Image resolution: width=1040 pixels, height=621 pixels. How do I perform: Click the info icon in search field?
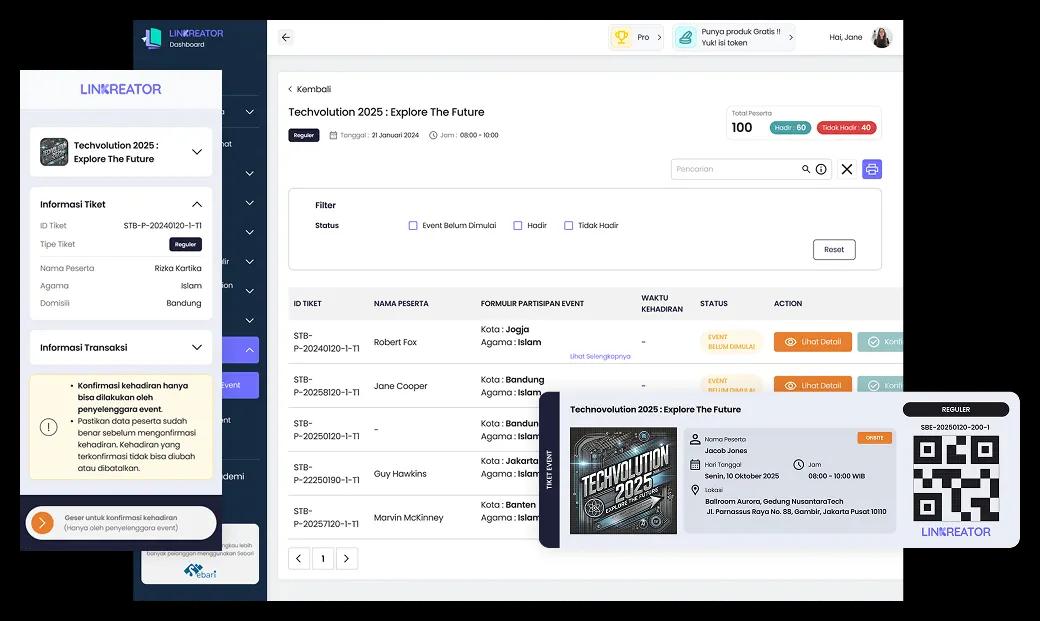(821, 169)
